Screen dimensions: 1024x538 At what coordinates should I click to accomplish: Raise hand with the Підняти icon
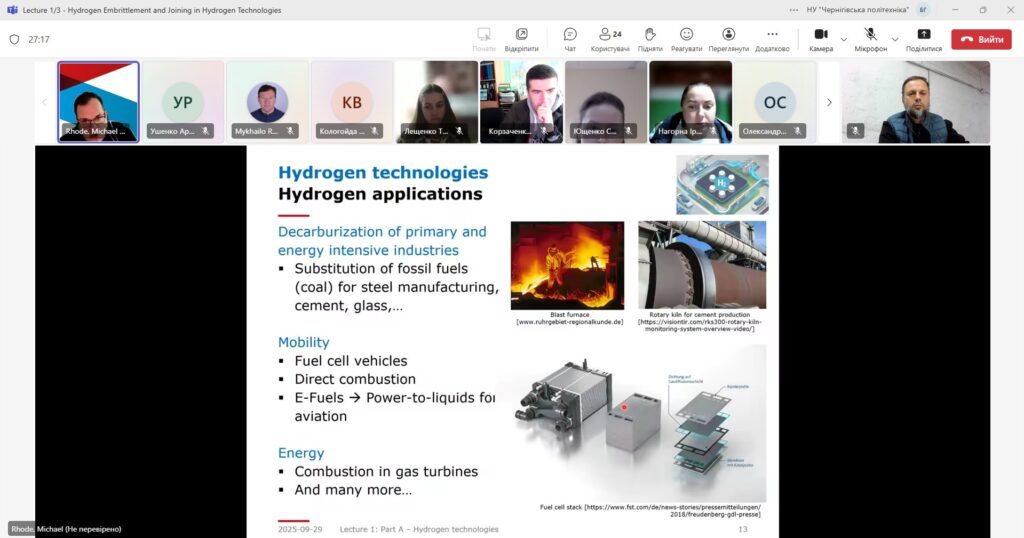point(649,39)
